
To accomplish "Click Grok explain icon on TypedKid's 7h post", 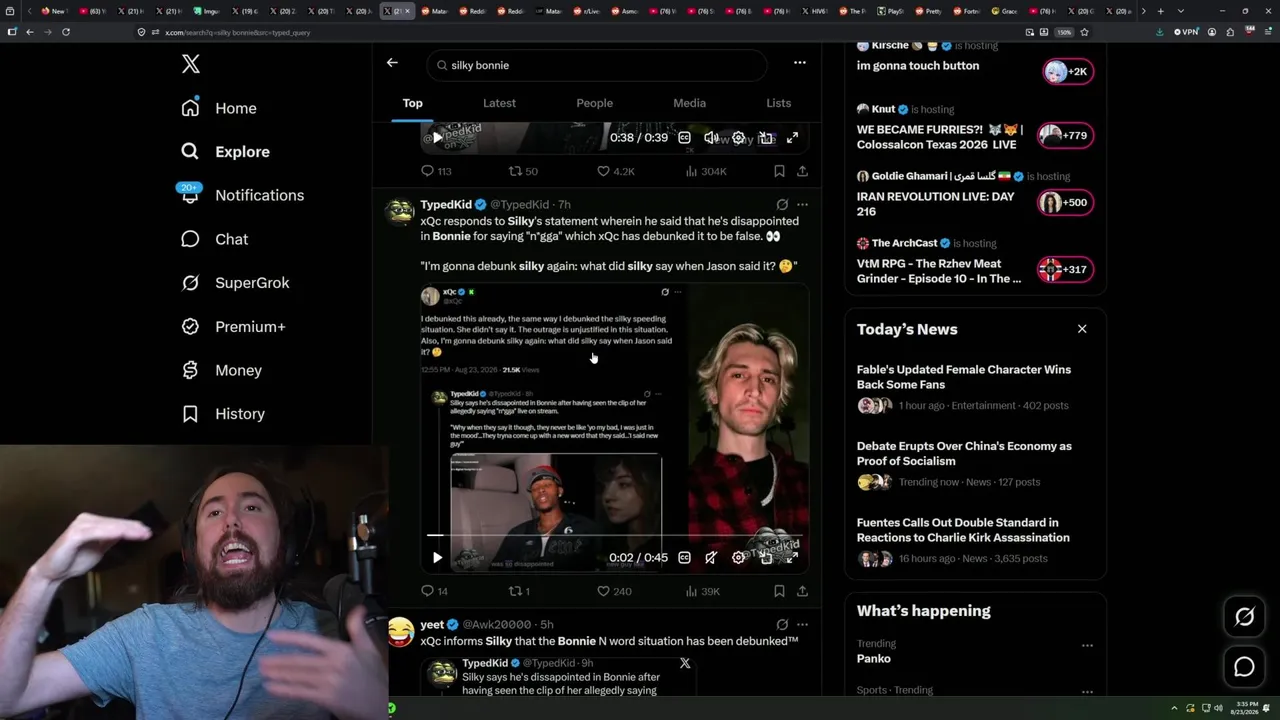I will (x=782, y=204).
